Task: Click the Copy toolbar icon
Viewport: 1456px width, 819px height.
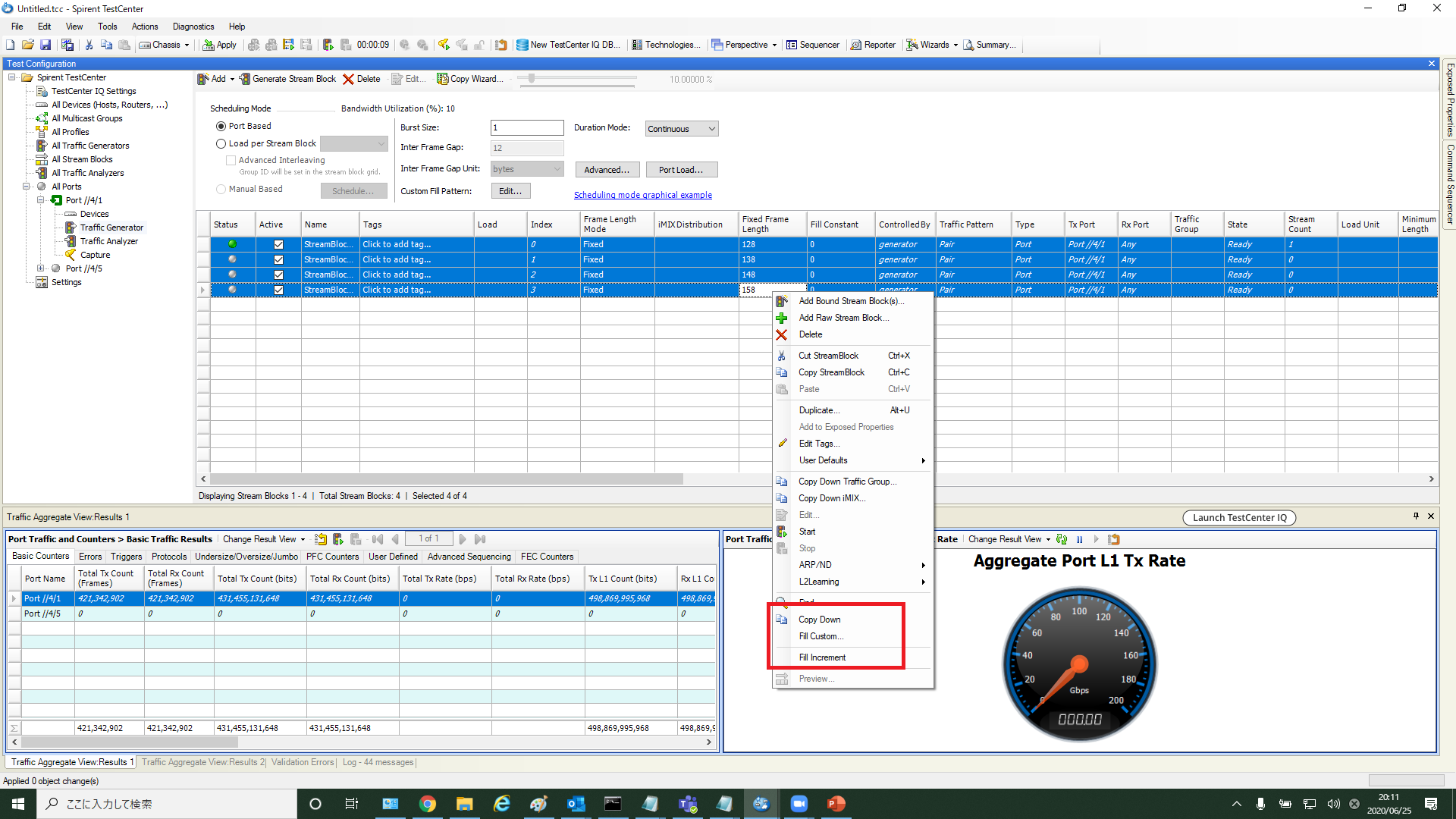Action: coord(106,45)
